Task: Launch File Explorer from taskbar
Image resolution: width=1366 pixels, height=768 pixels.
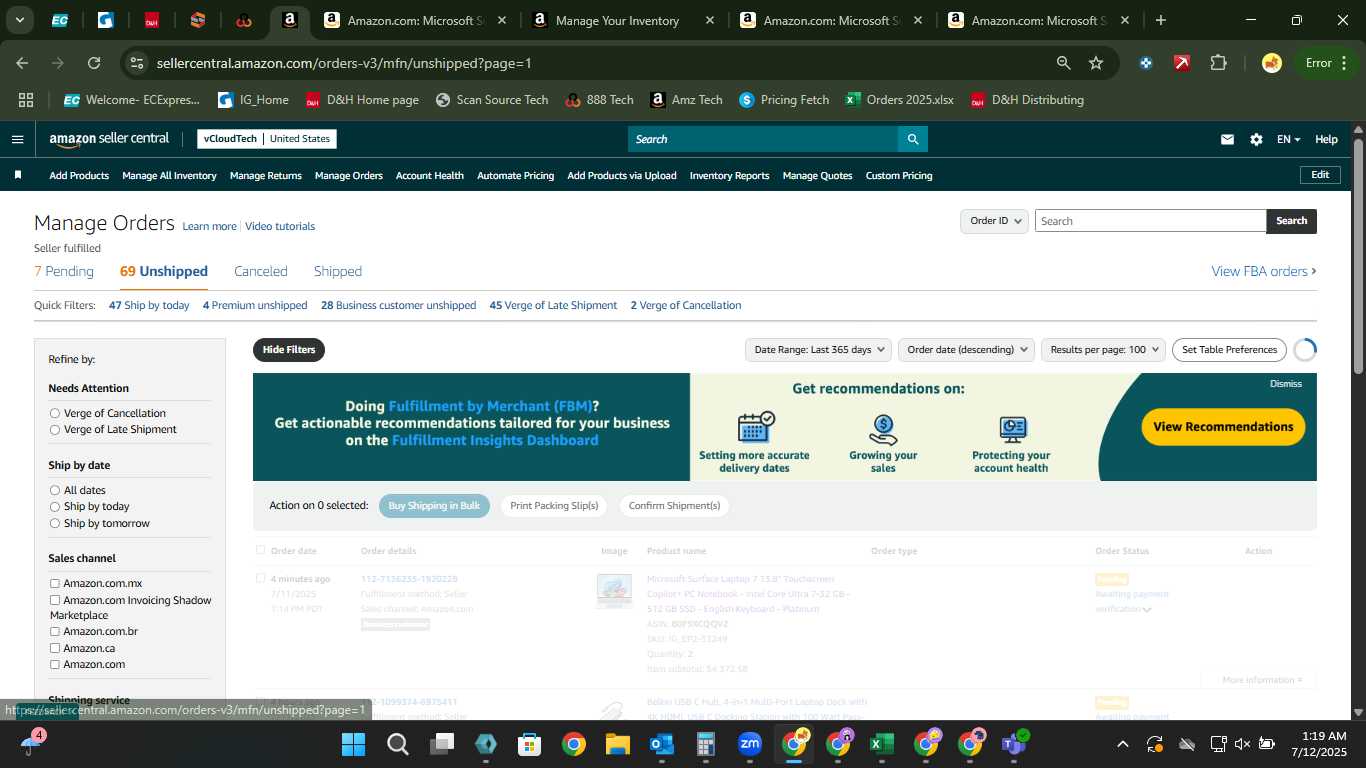Action: coord(617,744)
